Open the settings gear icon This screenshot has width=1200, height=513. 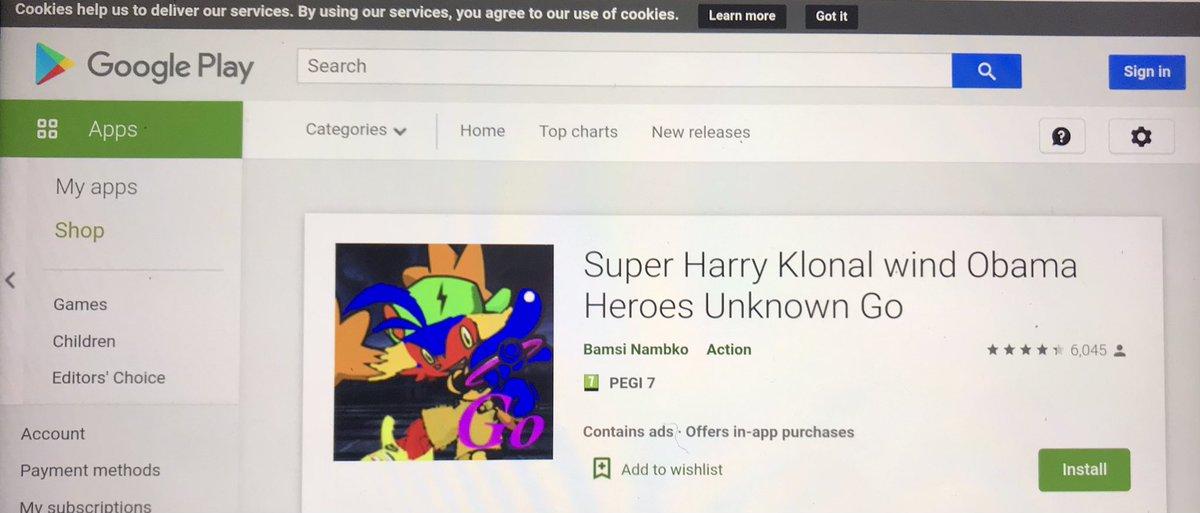1141,136
